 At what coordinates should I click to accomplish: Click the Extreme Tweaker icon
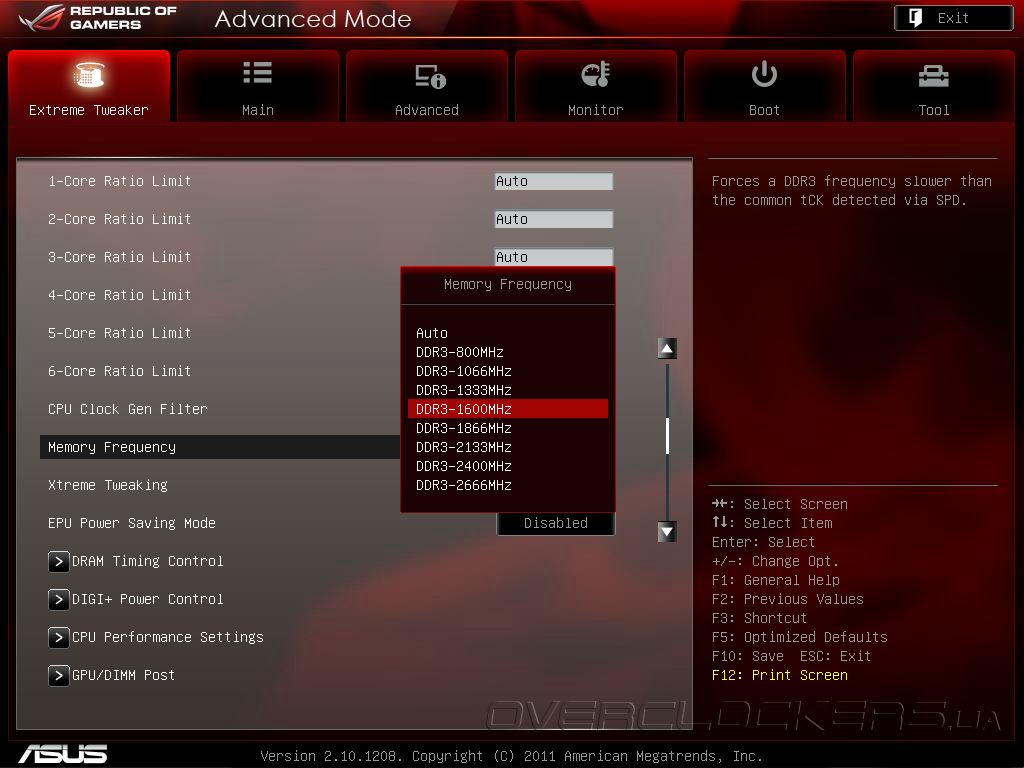point(89,74)
